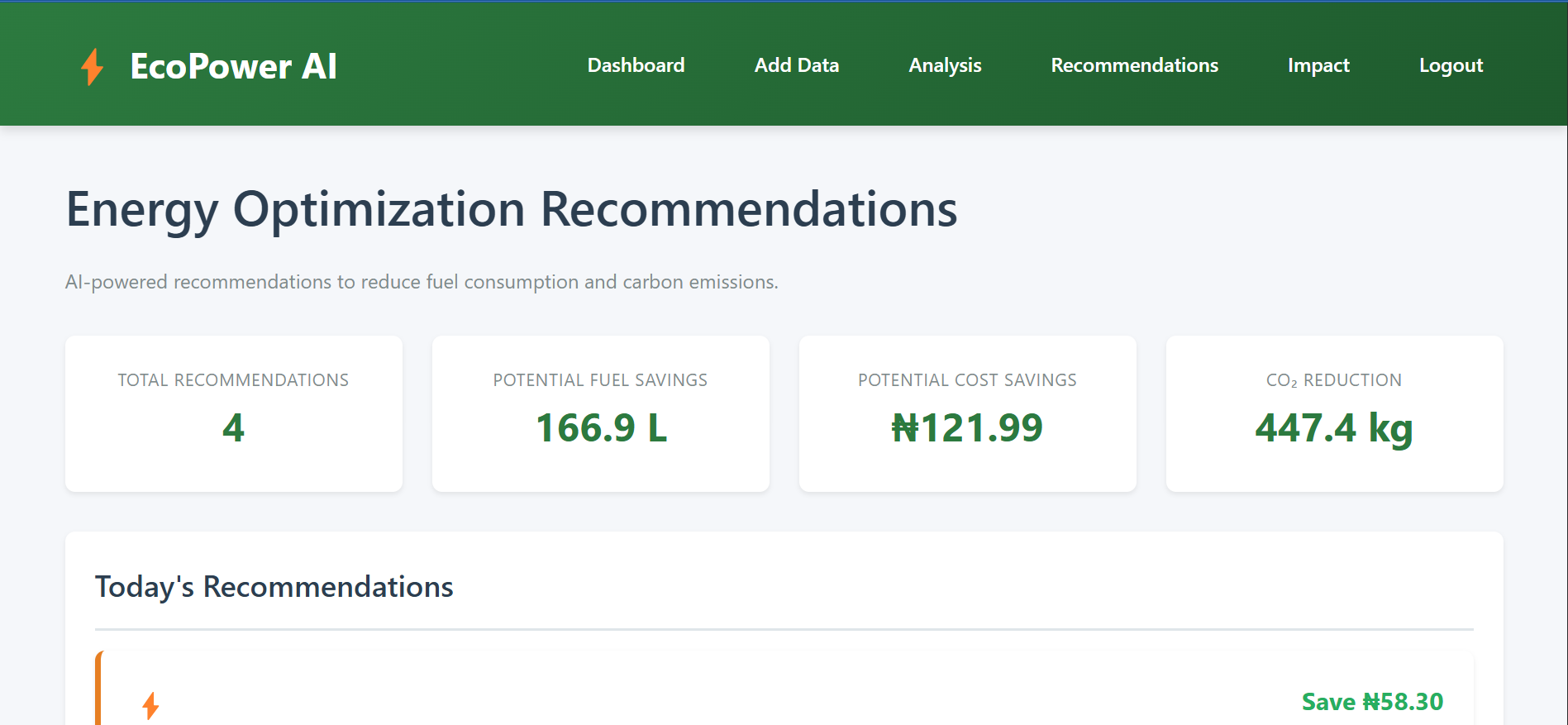
Task: Click the Logout link
Action: 1451,65
